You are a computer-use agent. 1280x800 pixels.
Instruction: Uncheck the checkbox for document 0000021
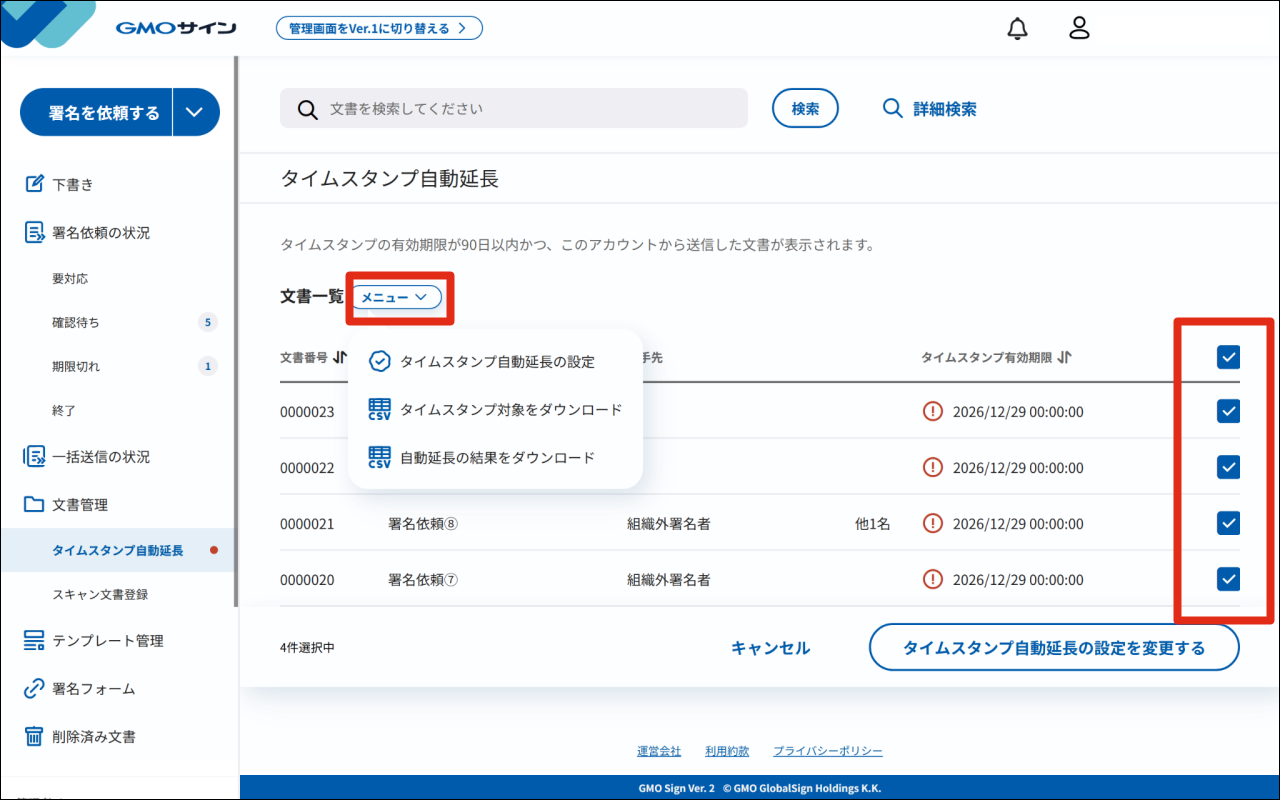tap(1228, 523)
